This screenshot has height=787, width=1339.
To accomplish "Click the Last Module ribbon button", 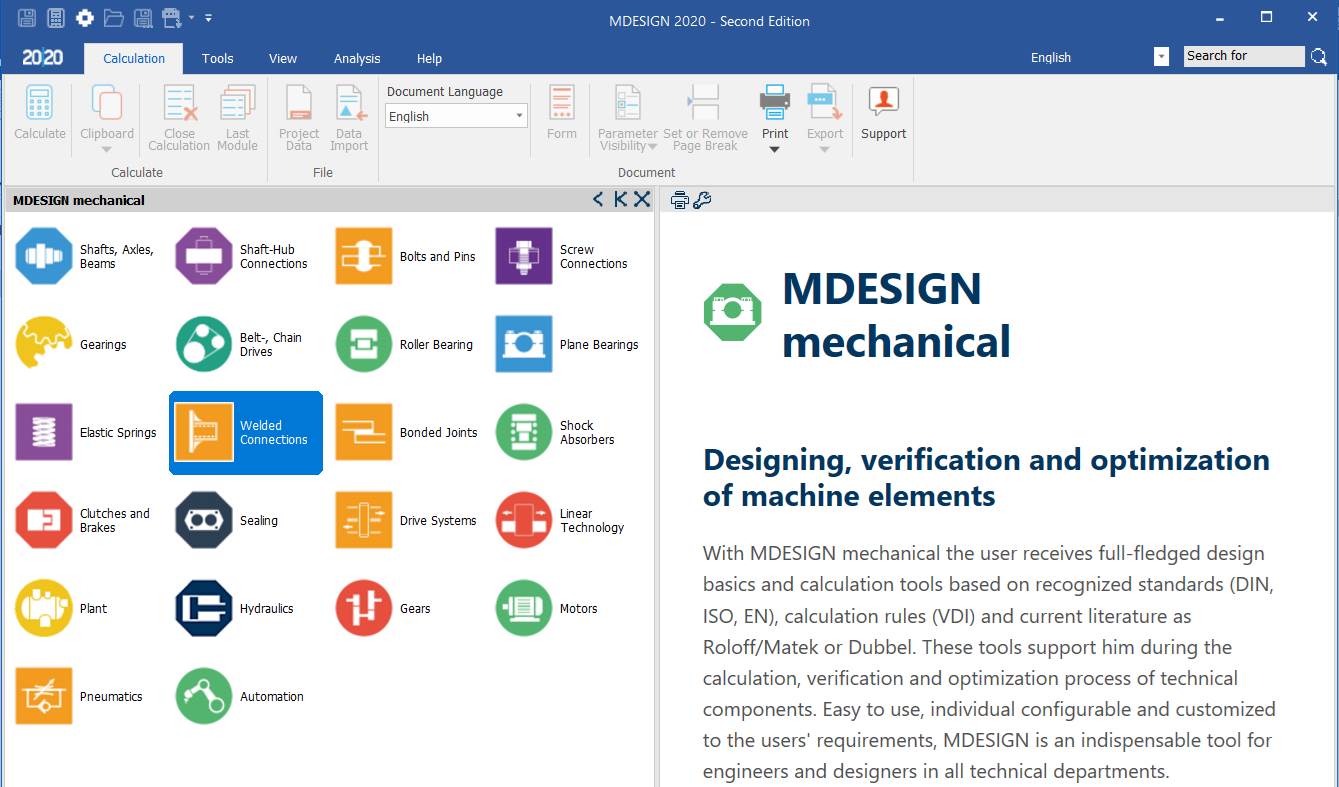I will tap(237, 118).
